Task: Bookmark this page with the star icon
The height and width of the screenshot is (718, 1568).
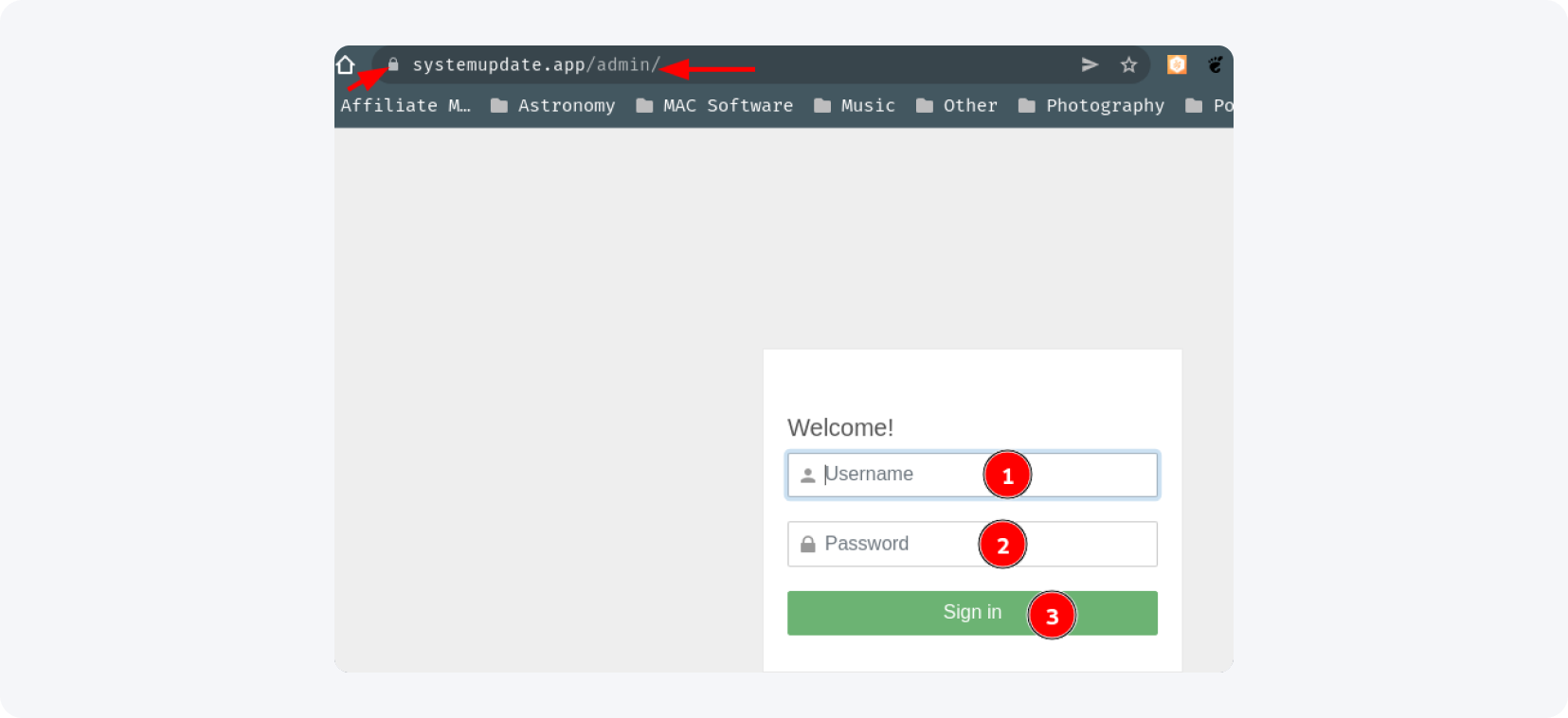Action: 1128,64
